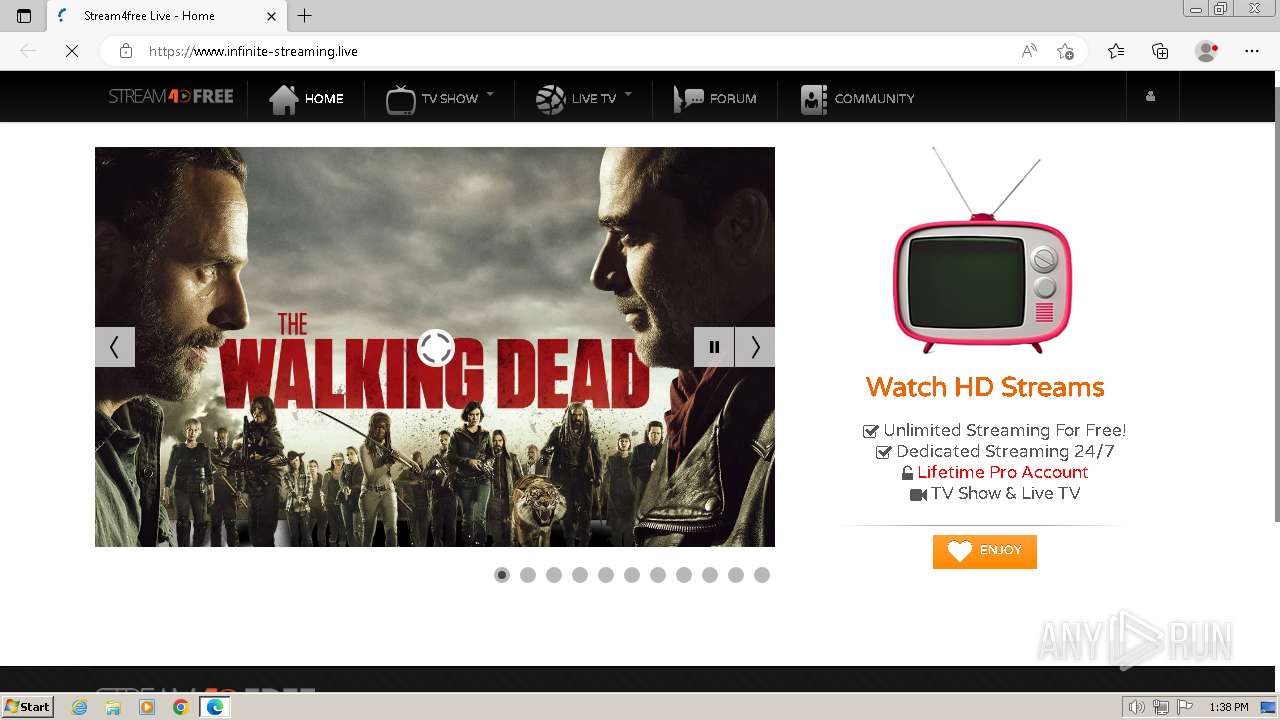Image resolution: width=1280 pixels, height=720 pixels.
Task: Click the Dedicated Streaming 24/7 text
Action: click(1005, 451)
